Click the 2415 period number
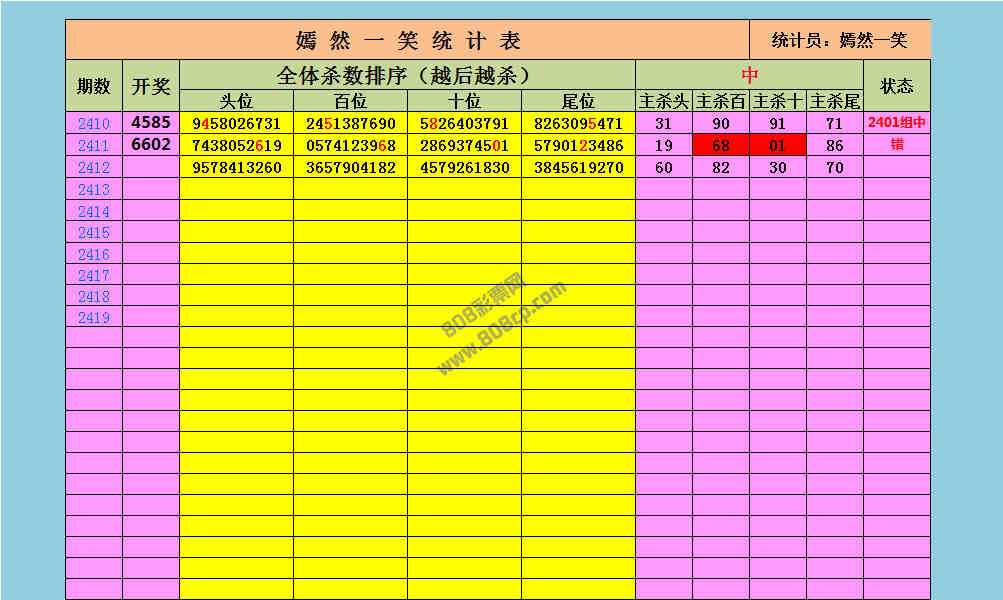 [94, 233]
